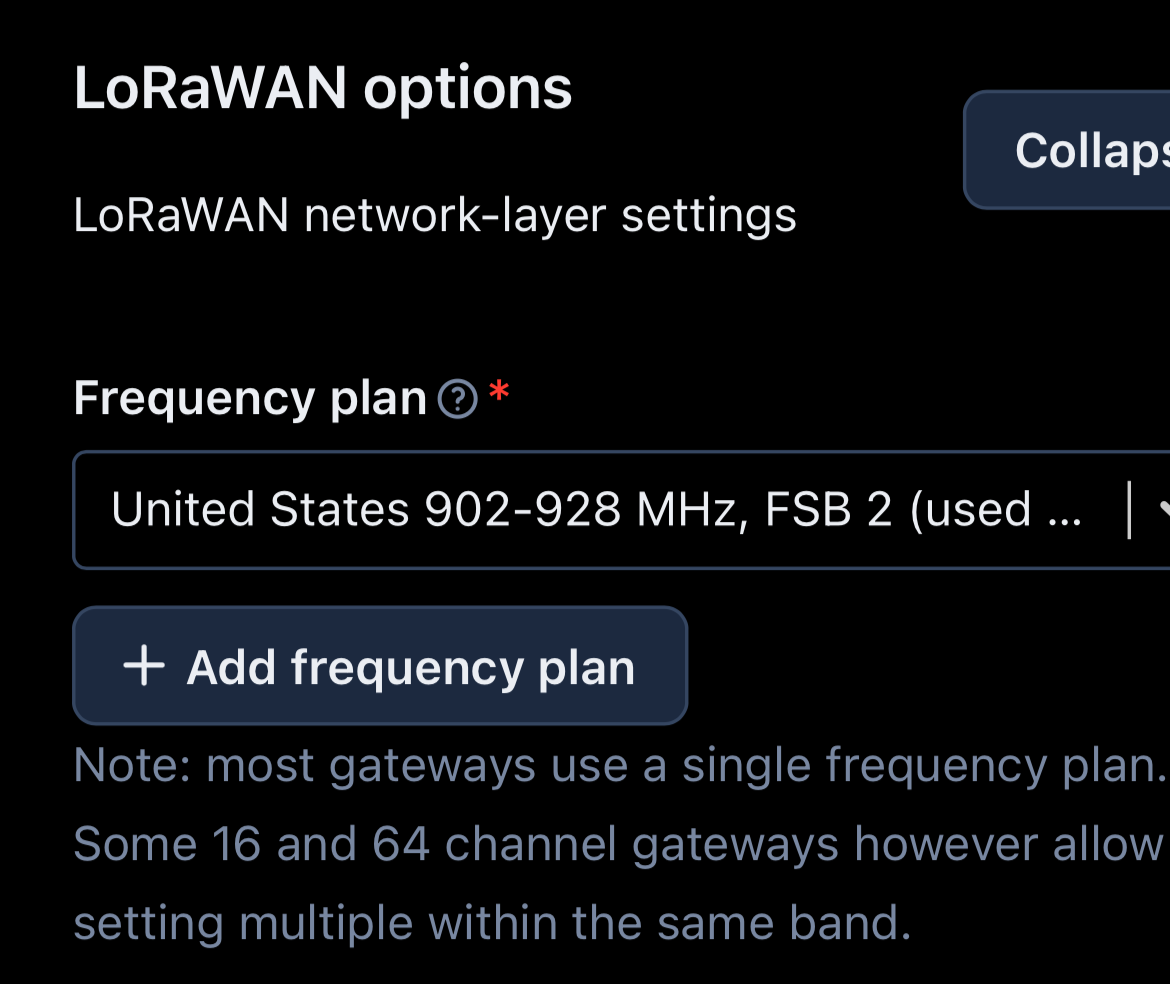Click the vertical divider inside the plan selector
1170x984 pixels.
point(1129,510)
